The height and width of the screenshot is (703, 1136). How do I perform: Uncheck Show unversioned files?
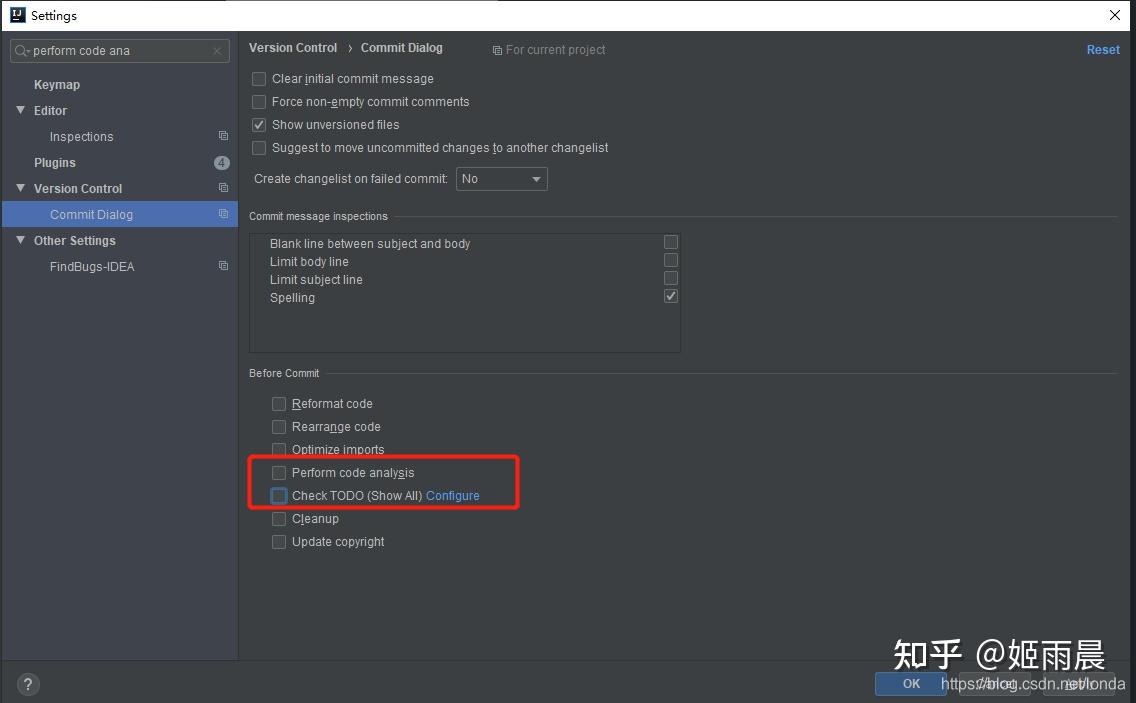coord(259,125)
